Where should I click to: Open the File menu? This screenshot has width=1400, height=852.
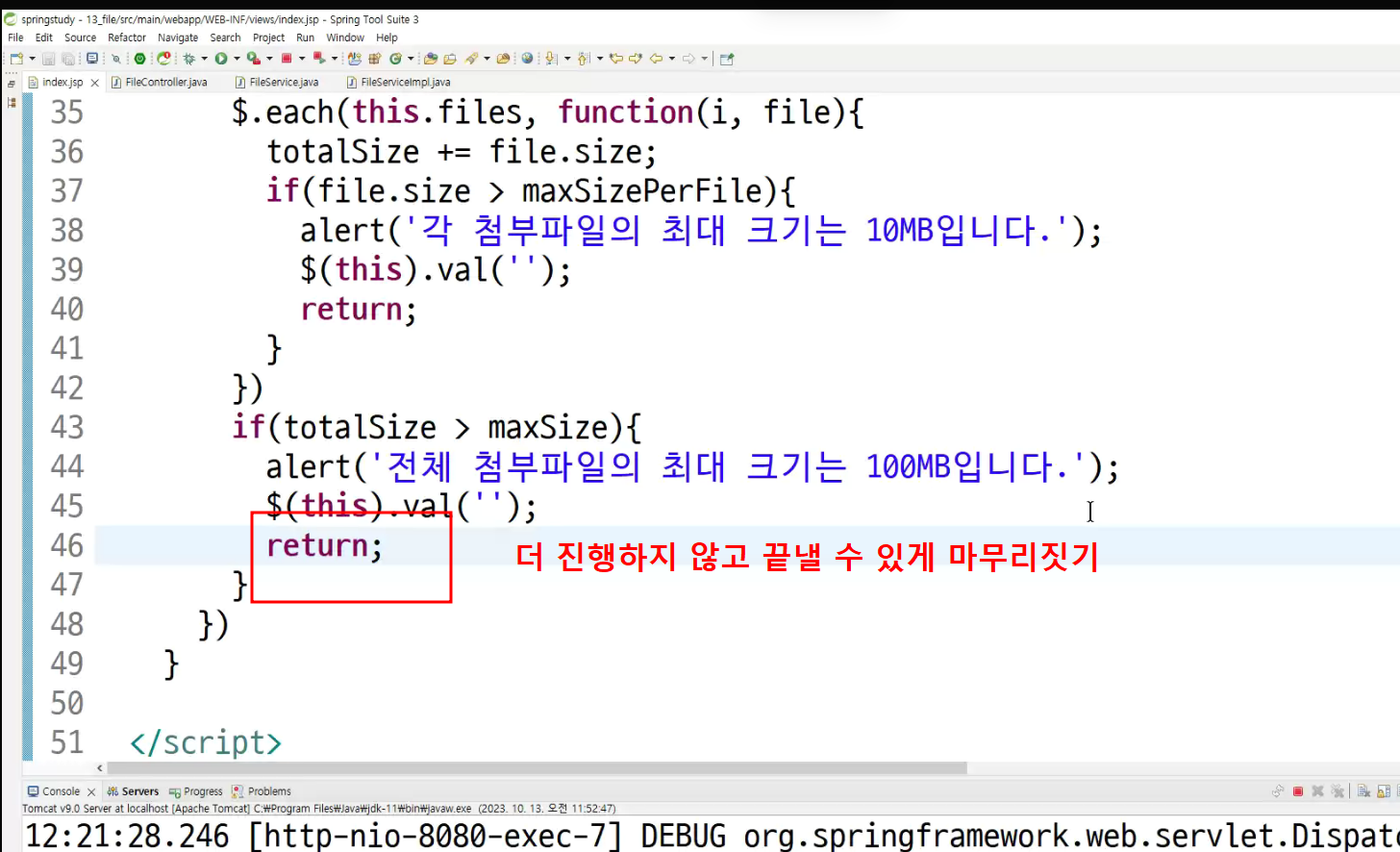pyautogui.click(x=15, y=38)
